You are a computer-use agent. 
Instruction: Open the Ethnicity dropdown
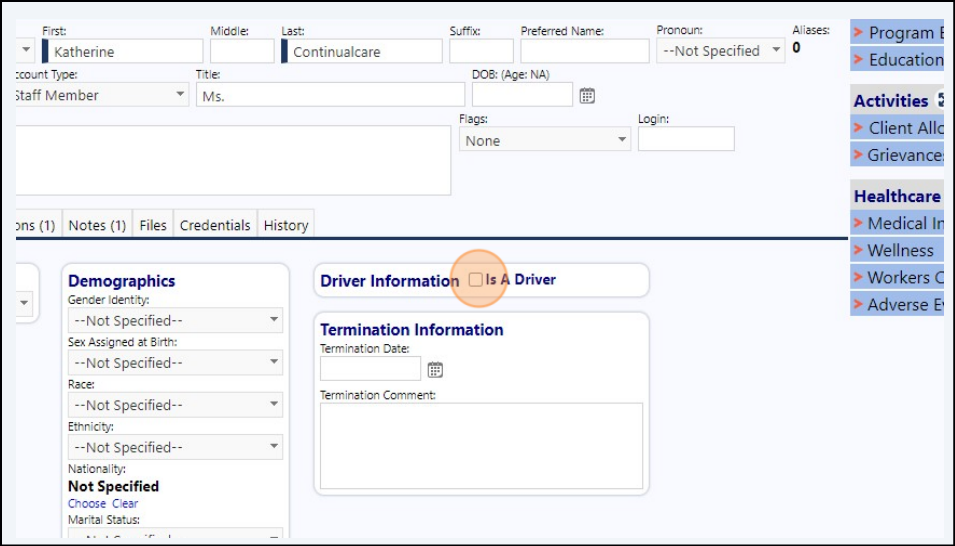175,447
